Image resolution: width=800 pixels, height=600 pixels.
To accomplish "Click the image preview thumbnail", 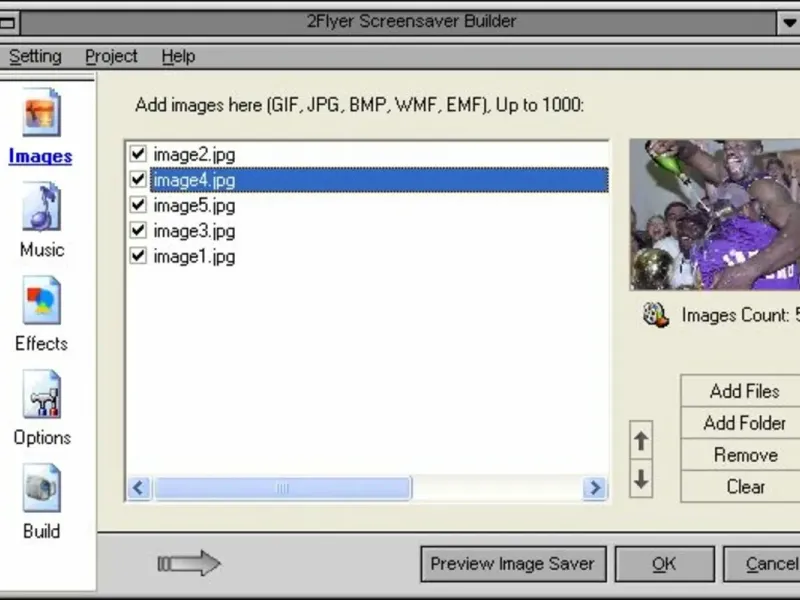I will coord(714,215).
